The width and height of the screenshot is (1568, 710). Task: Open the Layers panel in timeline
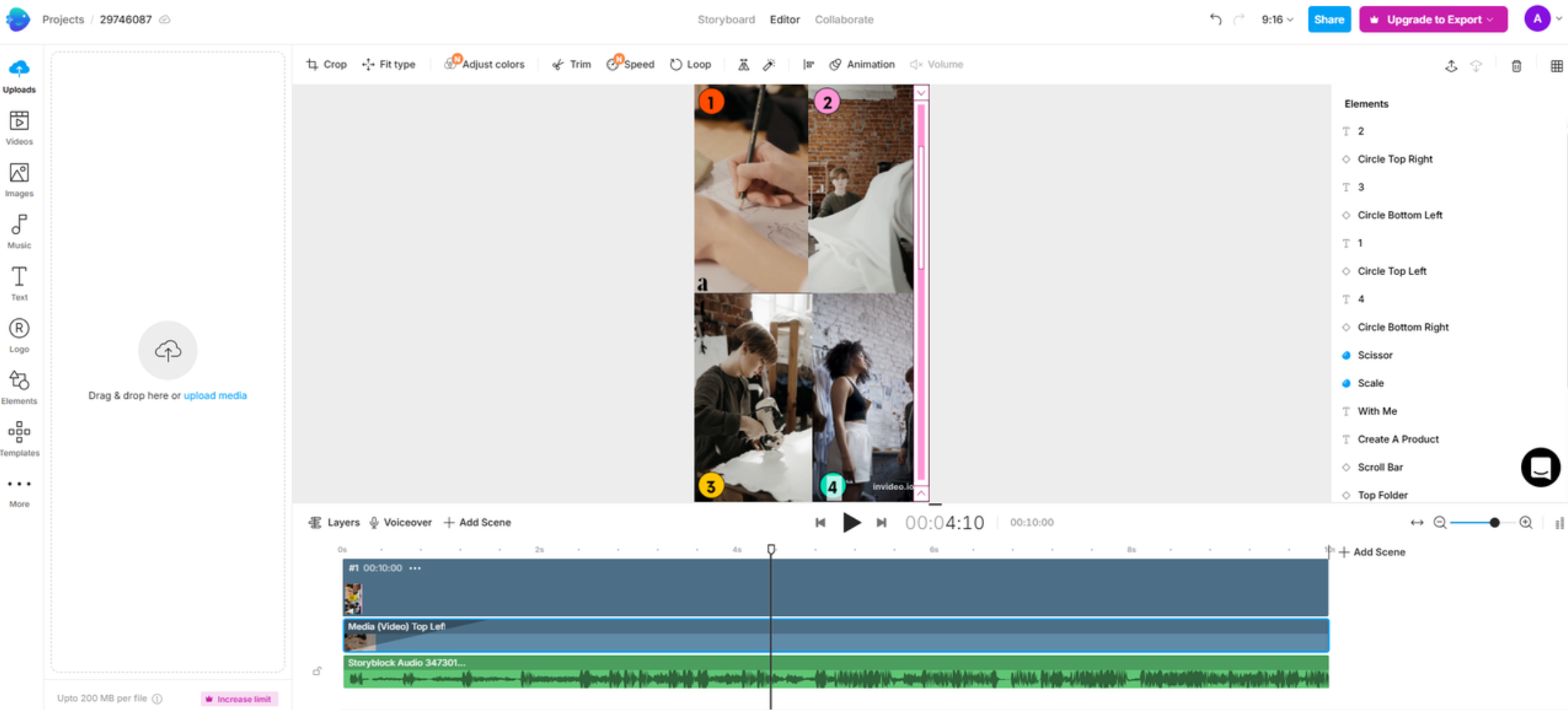tap(334, 522)
